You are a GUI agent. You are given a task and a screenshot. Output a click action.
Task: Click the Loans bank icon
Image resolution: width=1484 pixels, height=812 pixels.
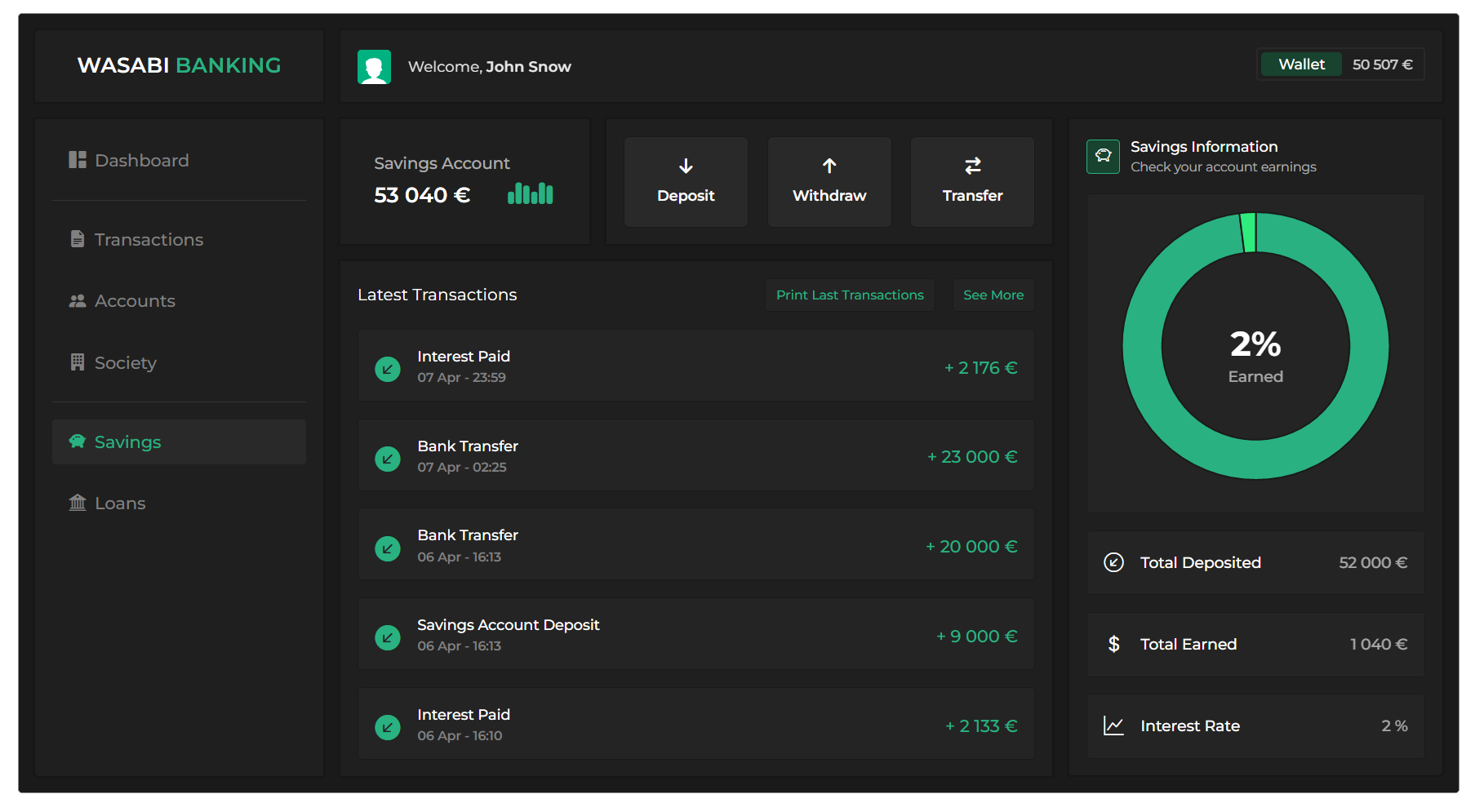click(78, 503)
